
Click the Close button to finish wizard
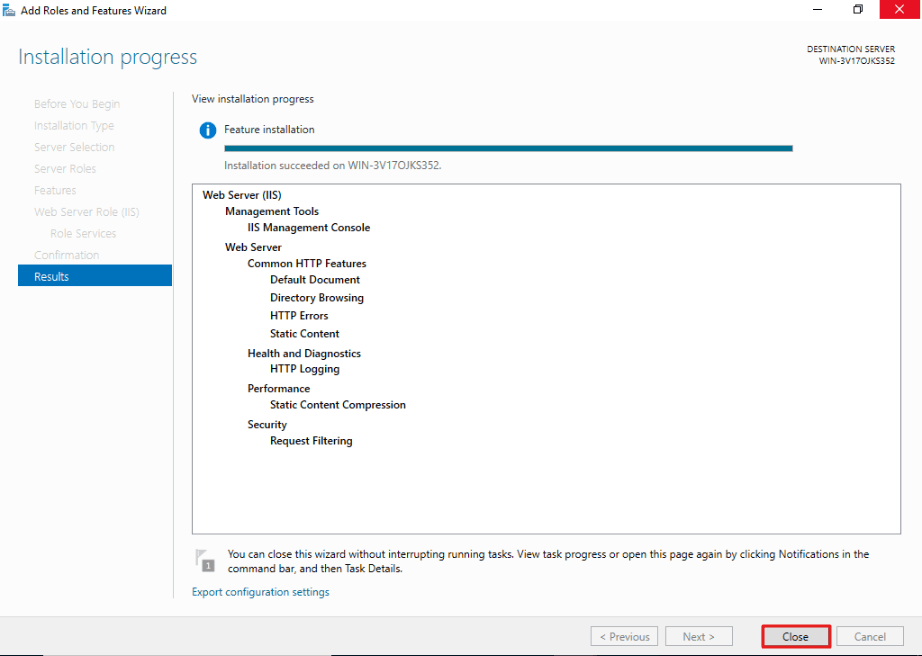(796, 637)
